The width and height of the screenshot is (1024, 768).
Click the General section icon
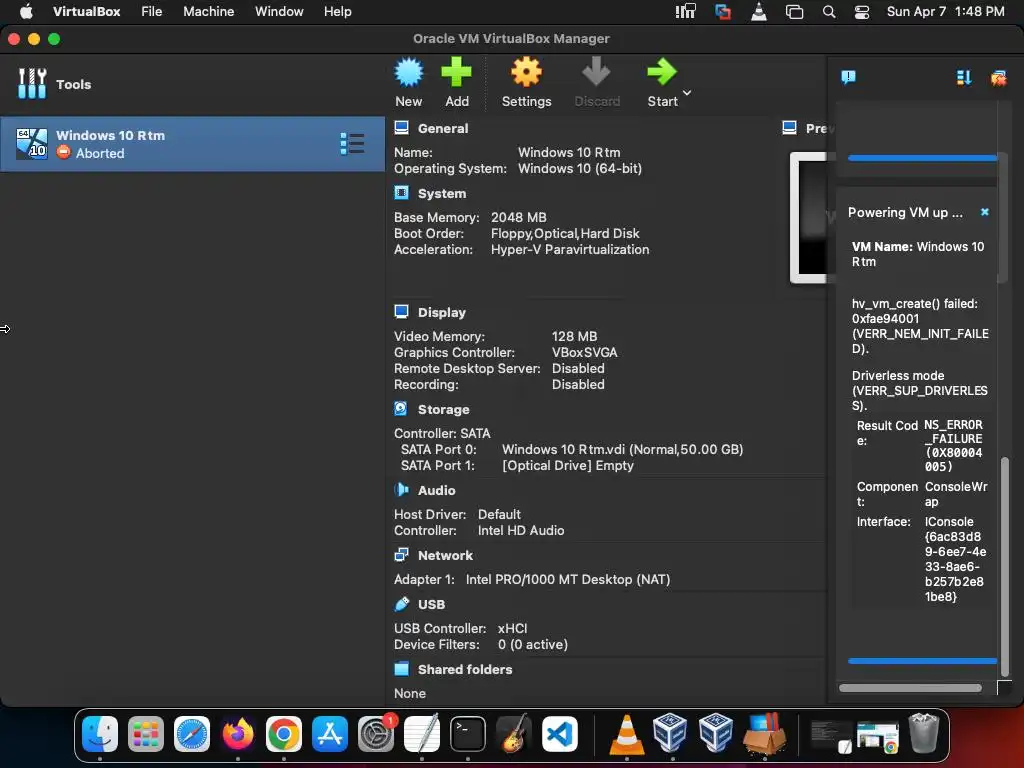pyautogui.click(x=402, y=128)
